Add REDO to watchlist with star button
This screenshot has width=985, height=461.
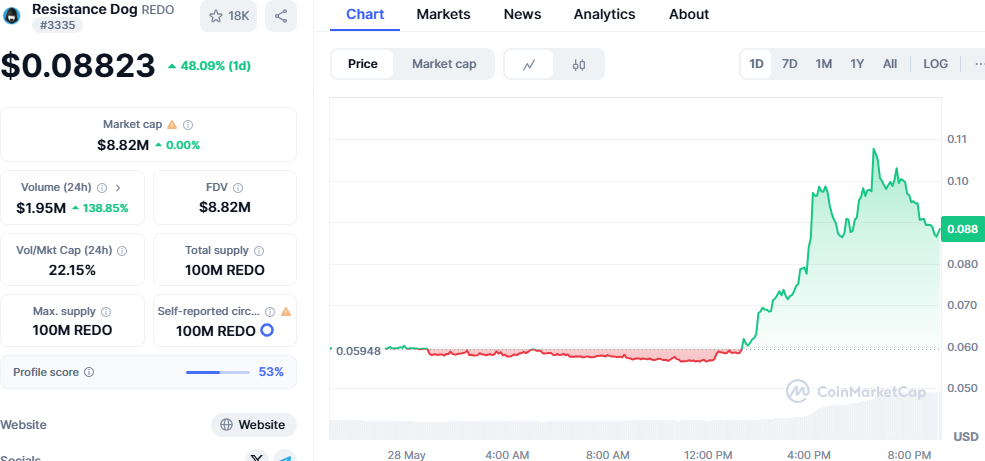pyautogui.click(x=229, y=16)
